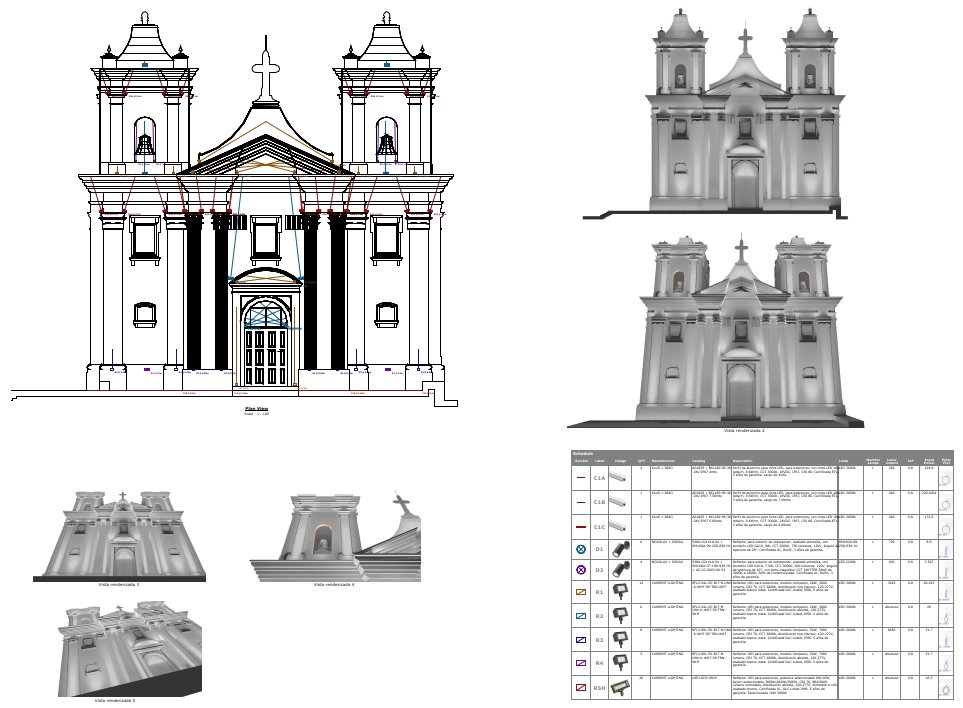963x708 pixels.
Task: Open the C1B aluminum profile image
Action: click(621, 502)
